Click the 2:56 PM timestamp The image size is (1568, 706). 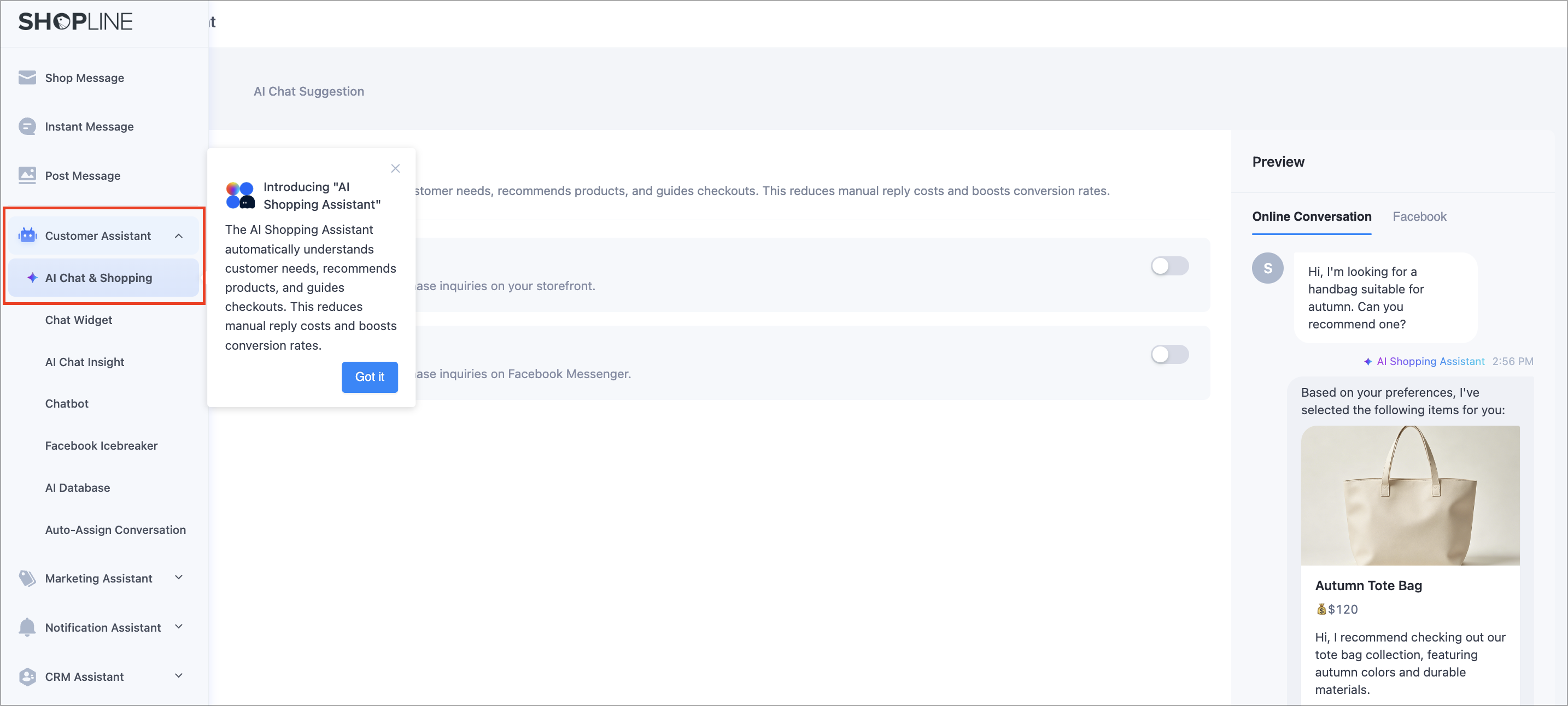(1512, 362)
